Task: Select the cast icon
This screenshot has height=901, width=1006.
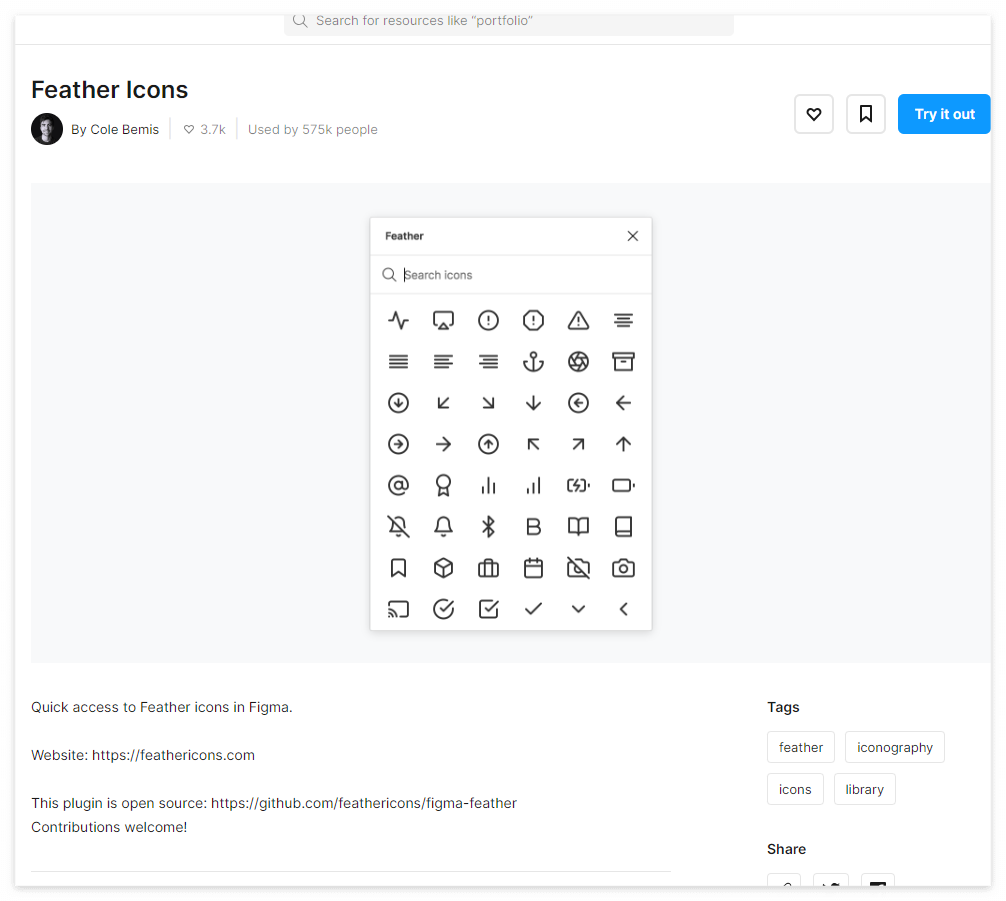Action: tap(398, 609)
